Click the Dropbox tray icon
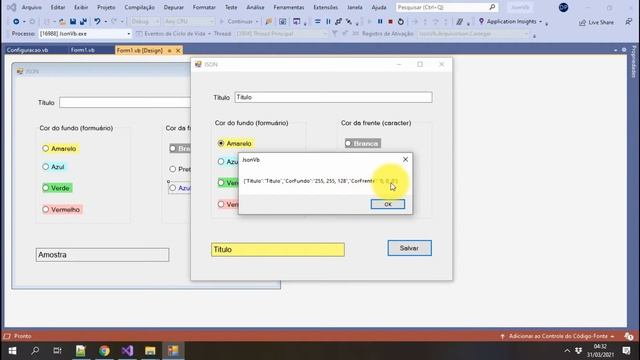This screenshot has height=360, width=640. pyautogui.click(x=578, y=351)
